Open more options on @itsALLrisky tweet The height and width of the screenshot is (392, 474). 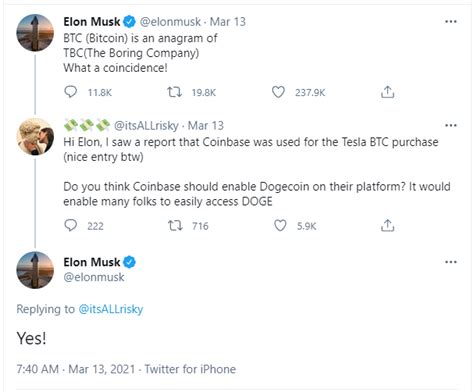pyautogui.click(x=451, y=126)
